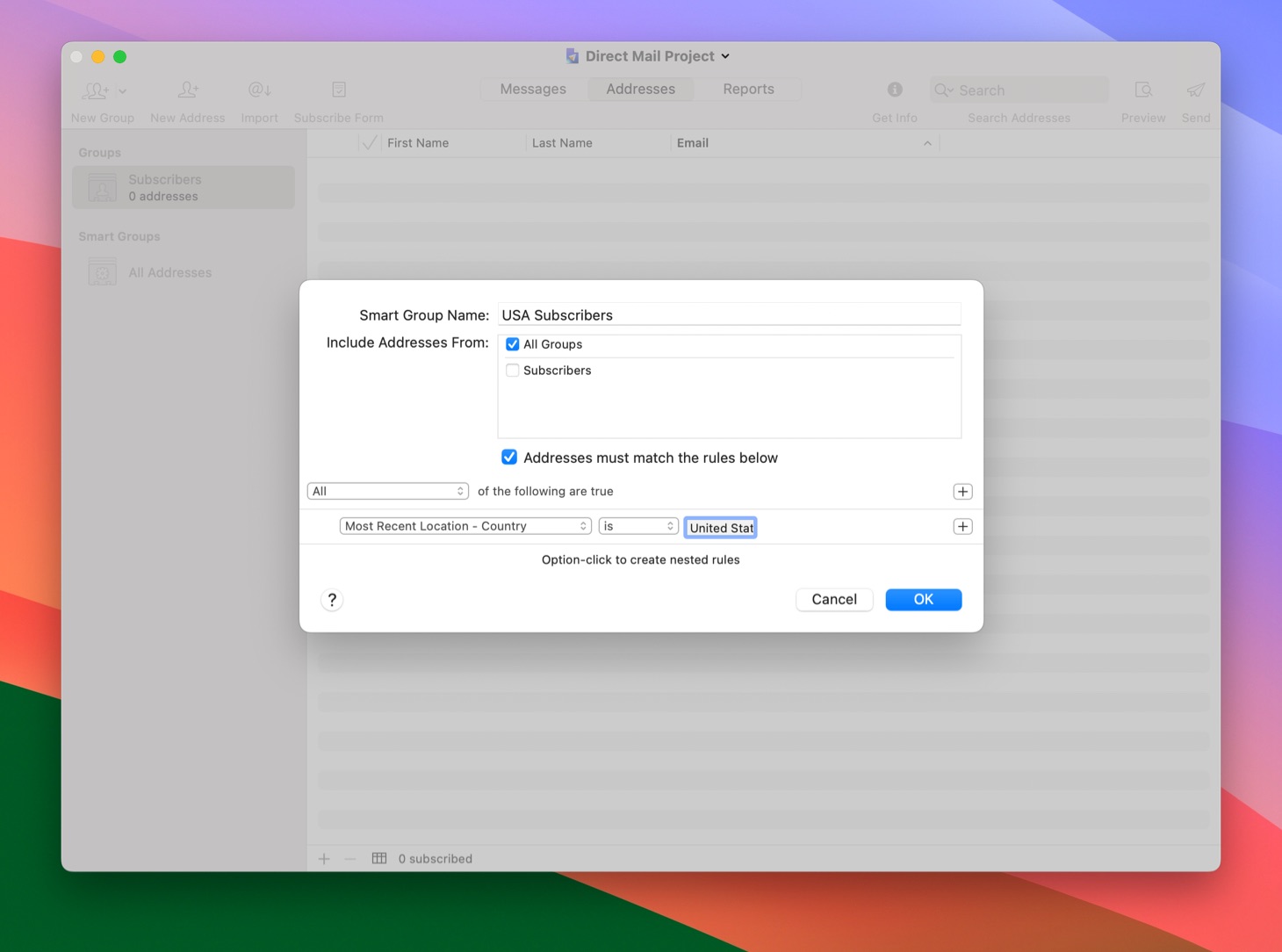
Task: Click the checkmark column header
Action: pyautogui.click(x=370, y=143)
